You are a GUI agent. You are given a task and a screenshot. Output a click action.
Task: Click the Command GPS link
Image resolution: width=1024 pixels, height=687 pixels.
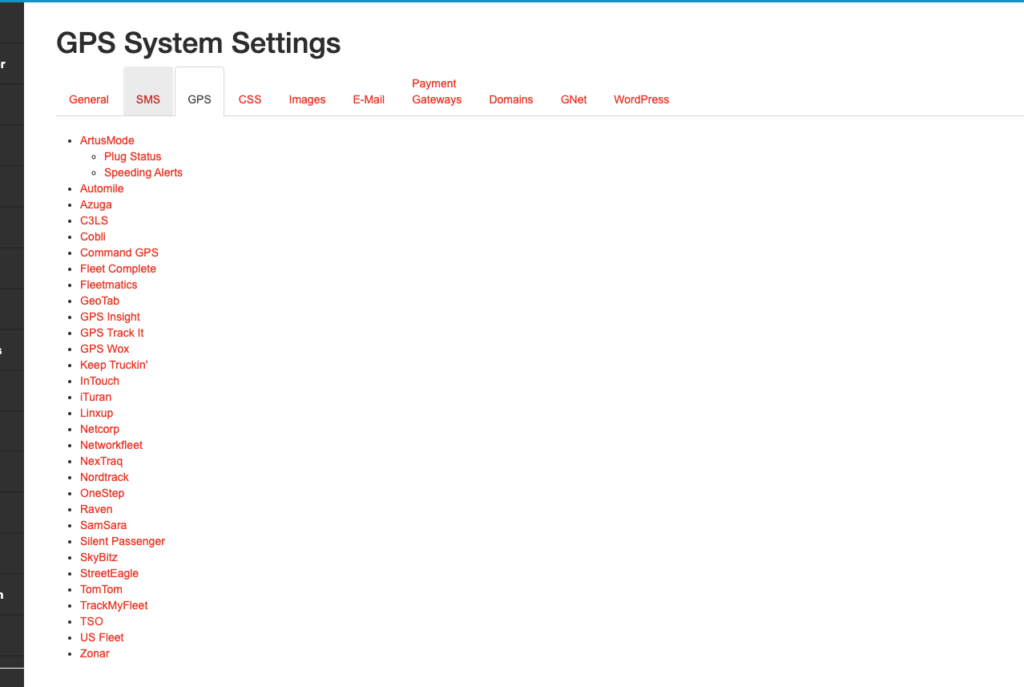(x=119, y=253)
